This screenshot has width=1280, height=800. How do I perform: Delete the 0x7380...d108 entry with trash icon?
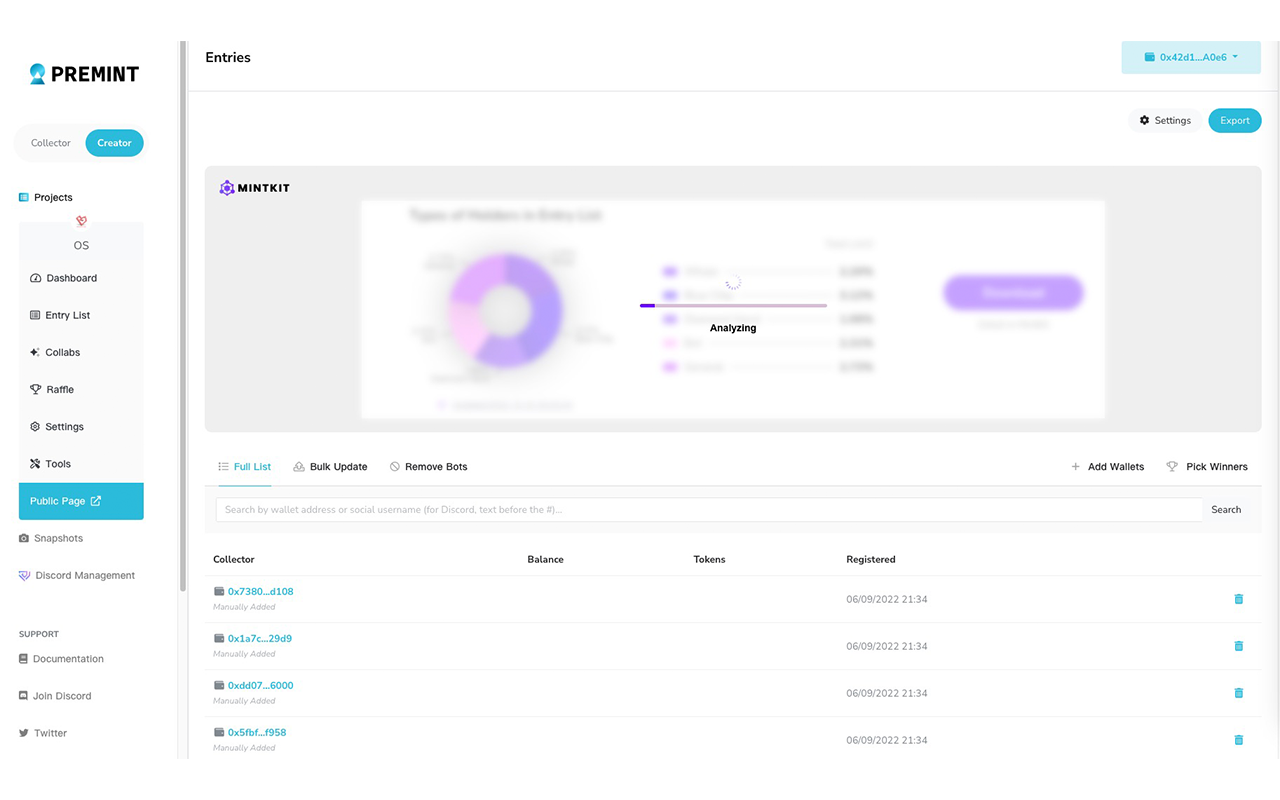(x=1238, y=599)
